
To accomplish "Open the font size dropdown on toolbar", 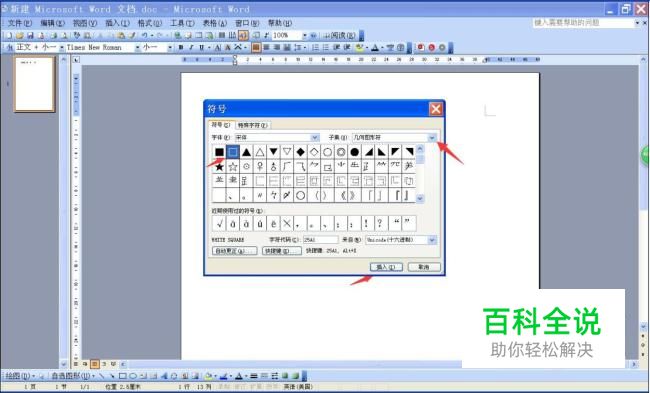I will [x=170, y=48].
